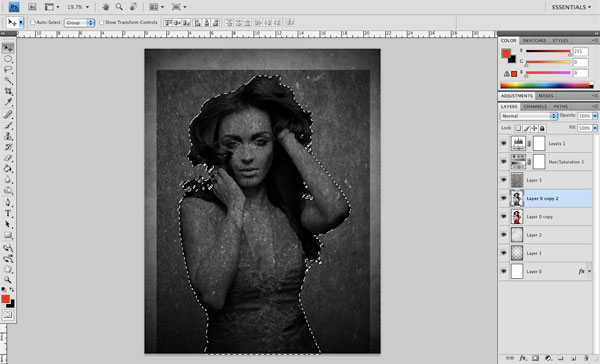Viewport: 600px width, 364px height.
Task: Click the foreground red color swatch in the toolbox
Action: click(5, 299)
